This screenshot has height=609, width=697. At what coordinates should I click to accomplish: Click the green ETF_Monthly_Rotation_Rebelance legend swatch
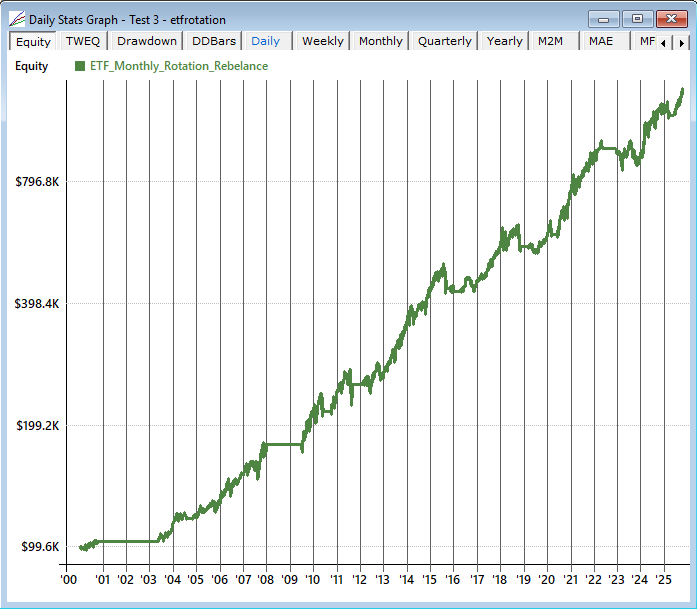pyautogui.click(x=80, y=66)
